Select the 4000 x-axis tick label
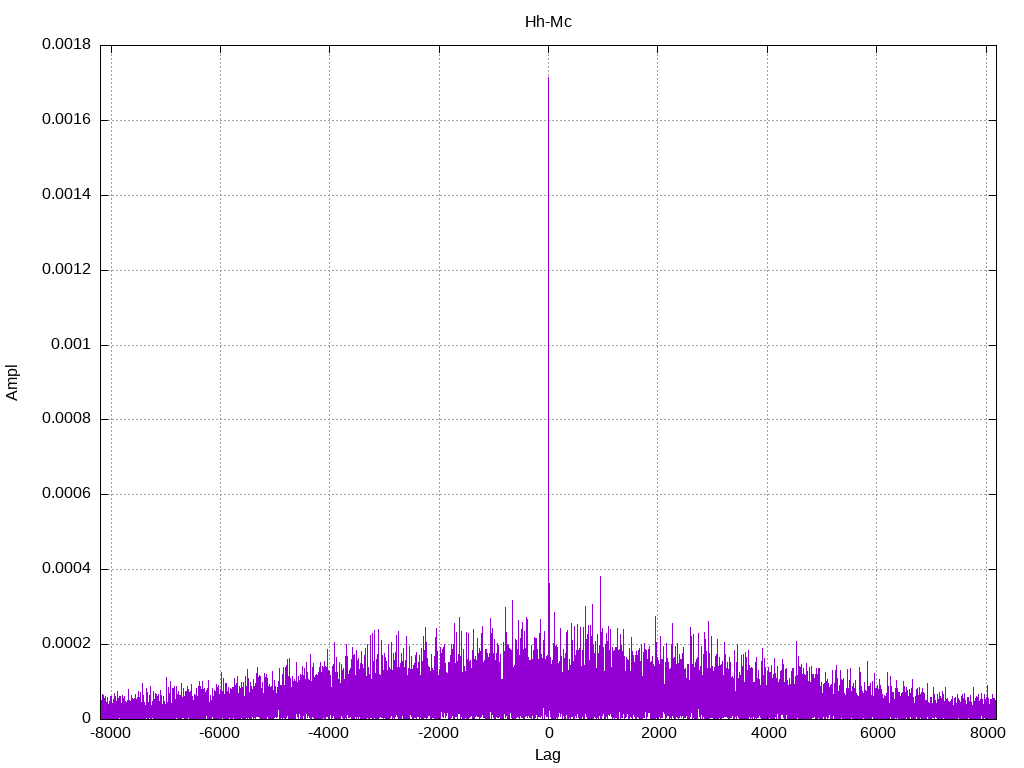This screenshot has height=768, width=1024. tap(767, 733)
